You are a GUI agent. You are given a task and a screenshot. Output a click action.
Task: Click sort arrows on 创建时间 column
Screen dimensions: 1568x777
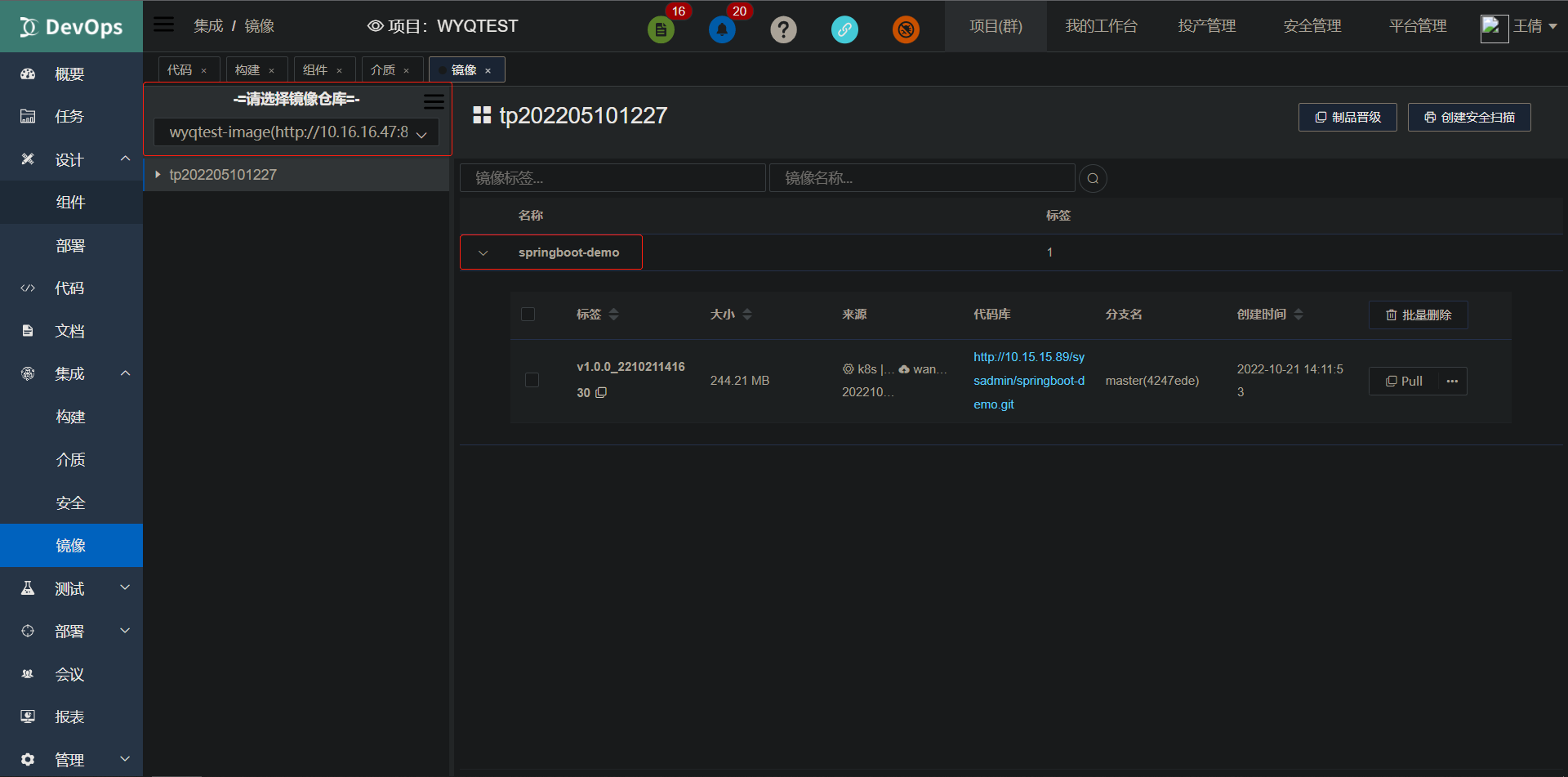coord(1299,314)
